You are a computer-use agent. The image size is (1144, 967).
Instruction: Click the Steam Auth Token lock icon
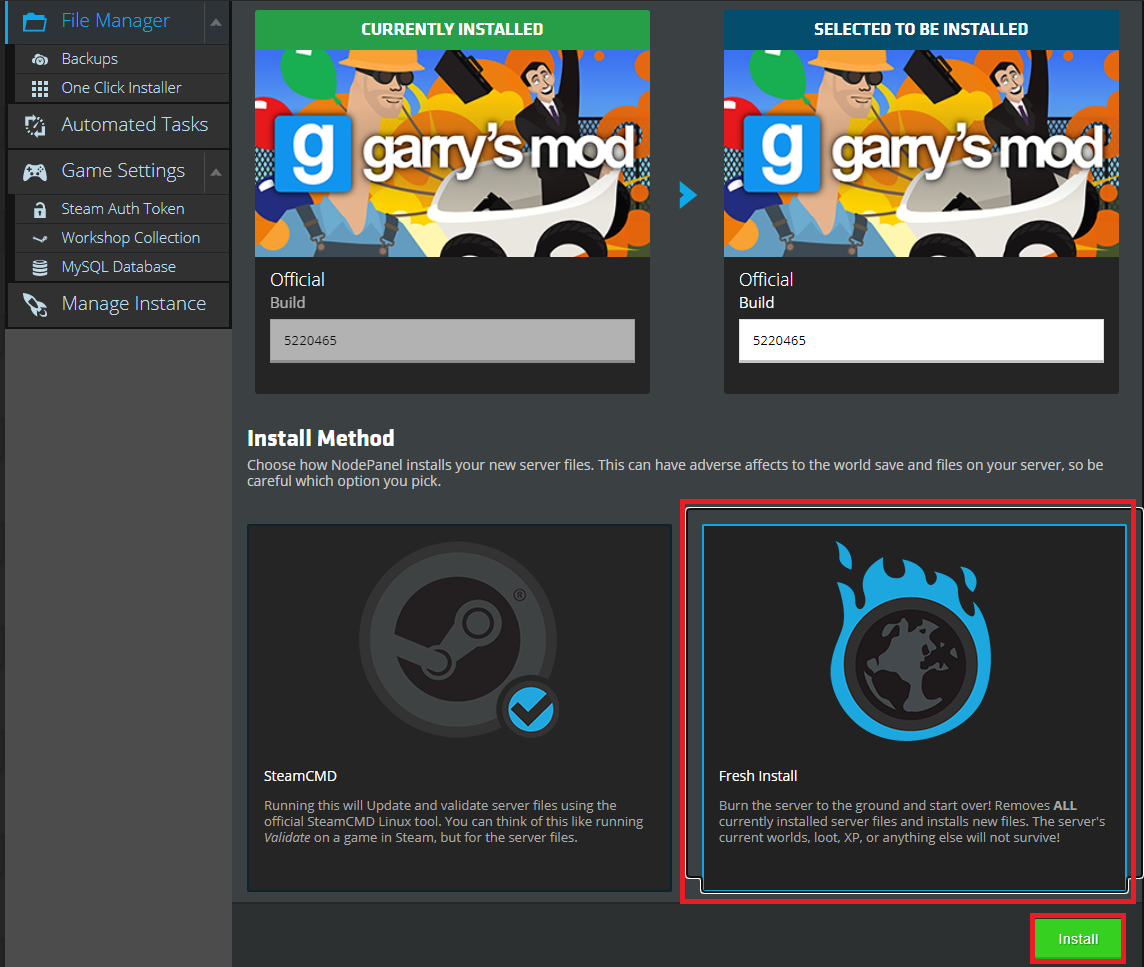[39, 208]
